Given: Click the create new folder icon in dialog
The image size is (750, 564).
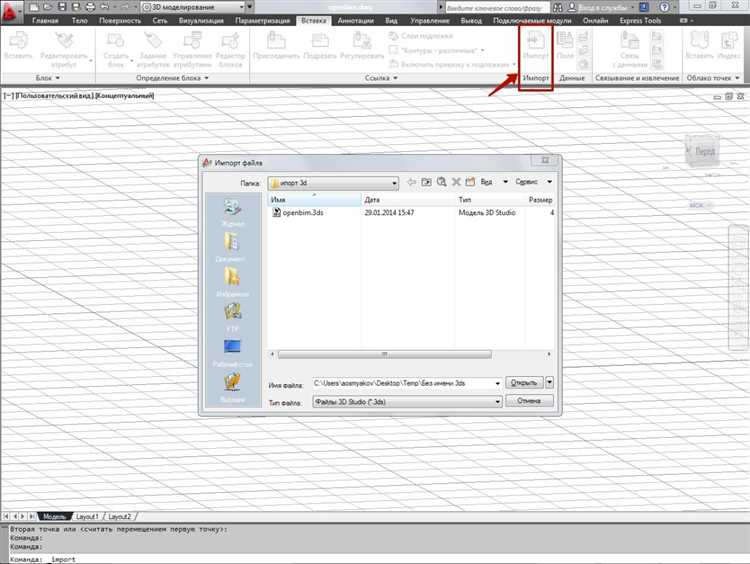Looking at the screenshot, I should 470,182.
